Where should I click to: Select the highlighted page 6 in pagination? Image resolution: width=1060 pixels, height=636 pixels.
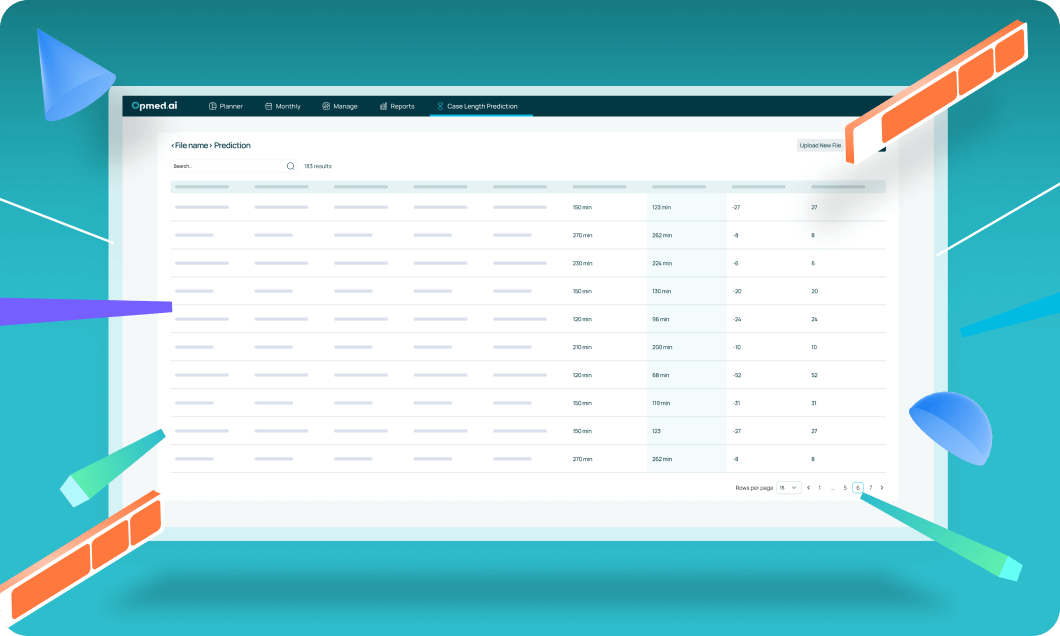pos(858,488)
